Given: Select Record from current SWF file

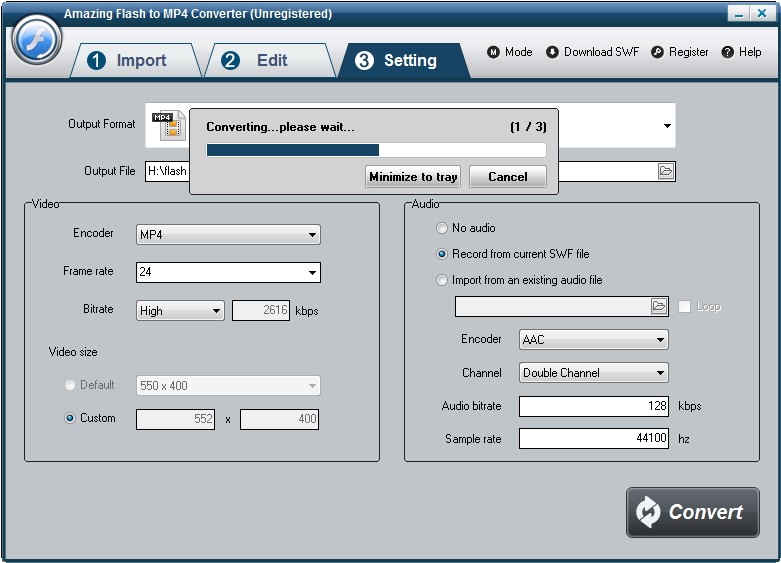Looking at the screenshot, I should [441, 254].
